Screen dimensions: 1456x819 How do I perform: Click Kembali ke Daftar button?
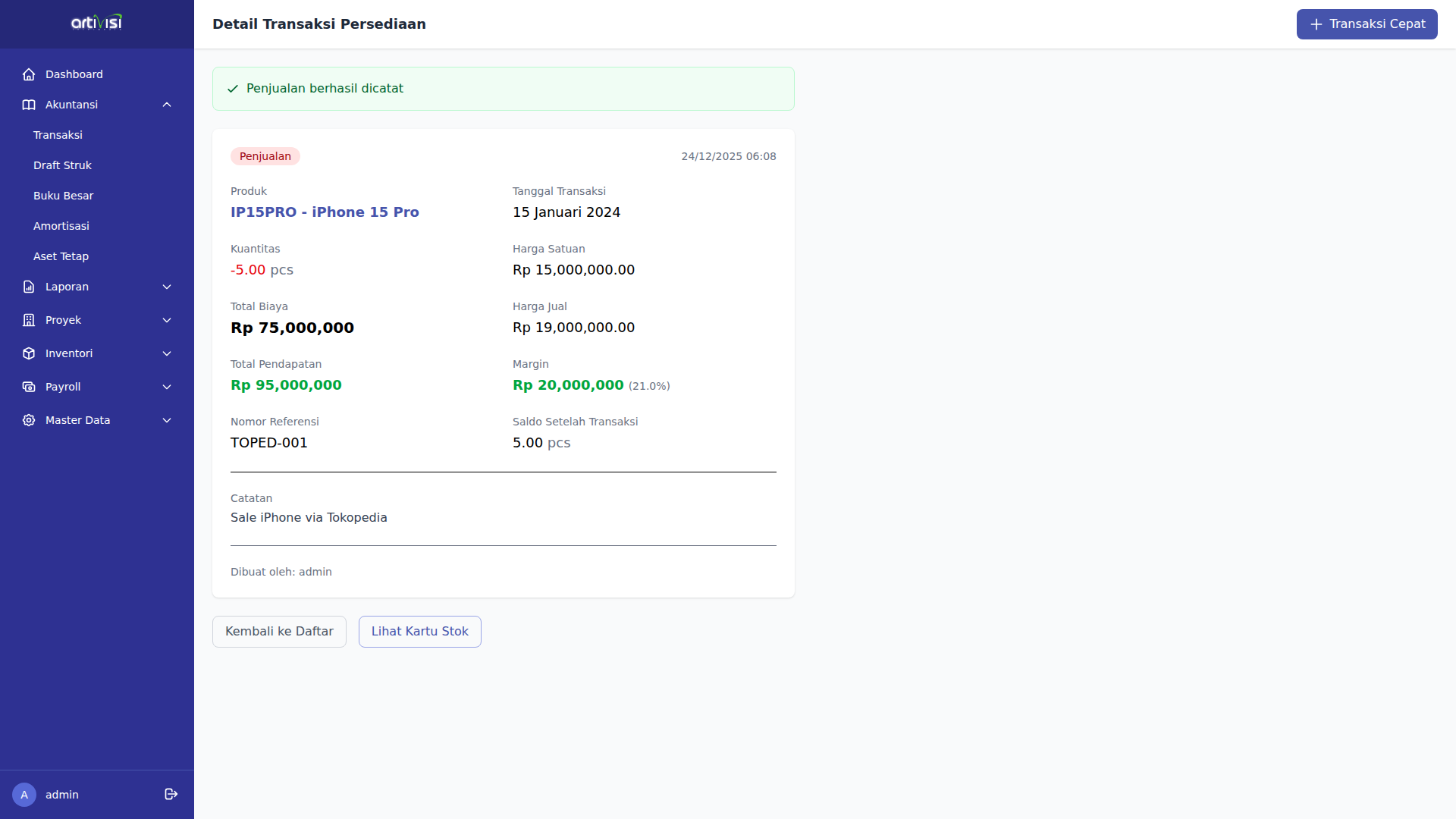pos(279,632)
